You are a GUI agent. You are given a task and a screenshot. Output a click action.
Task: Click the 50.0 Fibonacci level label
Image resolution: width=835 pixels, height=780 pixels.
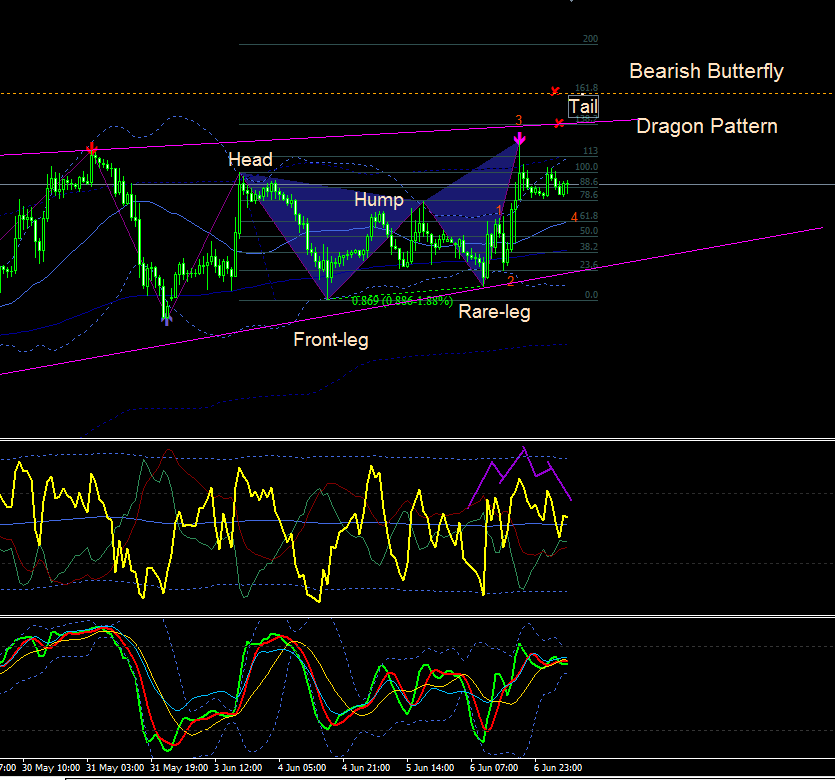(588, 231)
